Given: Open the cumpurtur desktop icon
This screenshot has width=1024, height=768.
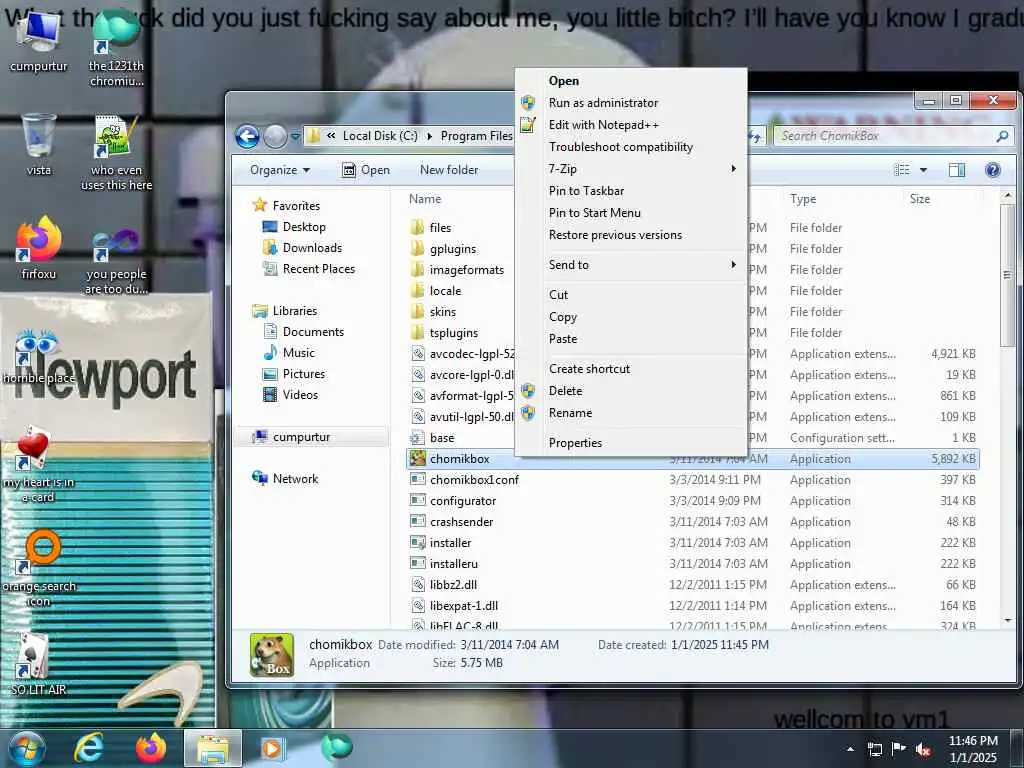Looking at the screenshot, I should click(x=38, y=42).
